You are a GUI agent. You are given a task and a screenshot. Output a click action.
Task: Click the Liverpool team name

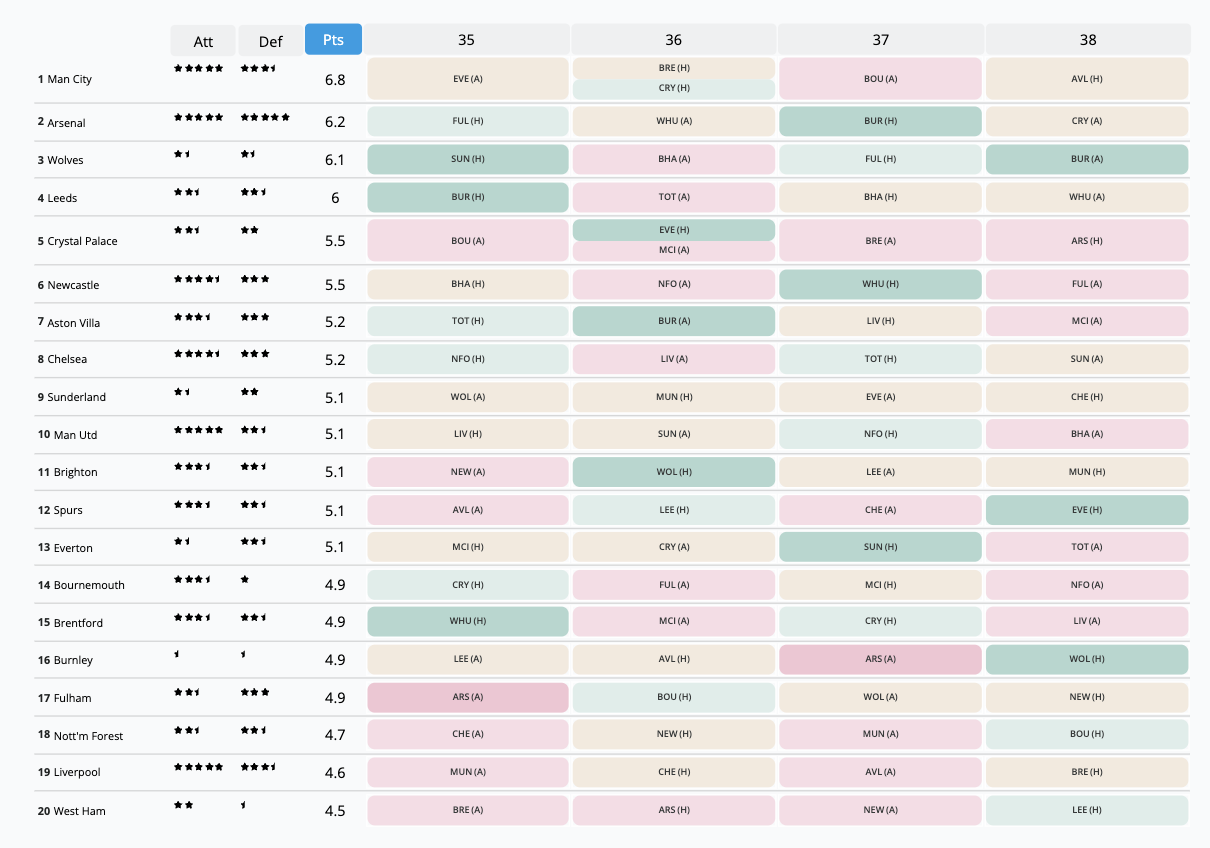[77, 772]
